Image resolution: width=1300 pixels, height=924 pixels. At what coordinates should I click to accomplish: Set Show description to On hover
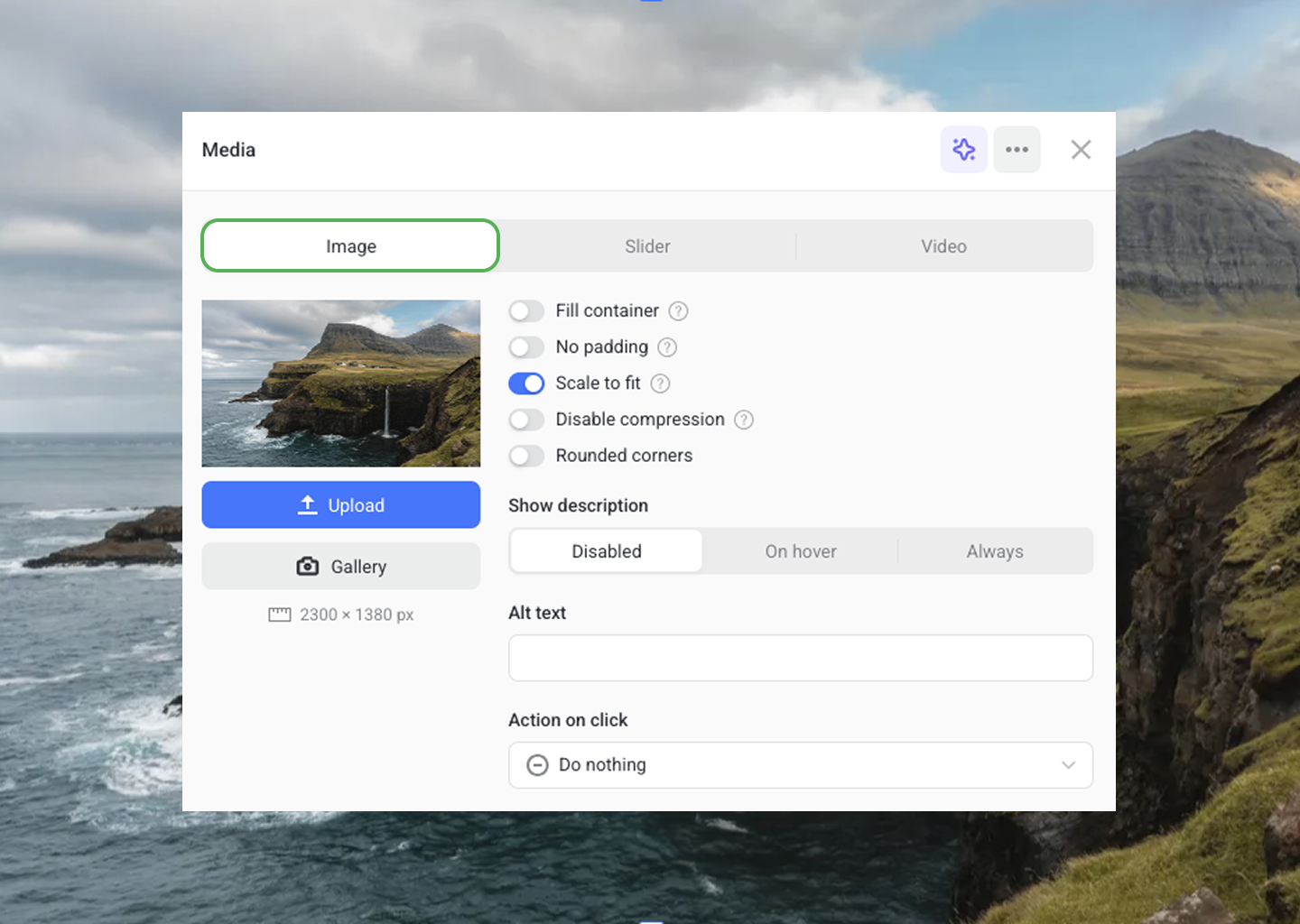coord(800,551)
